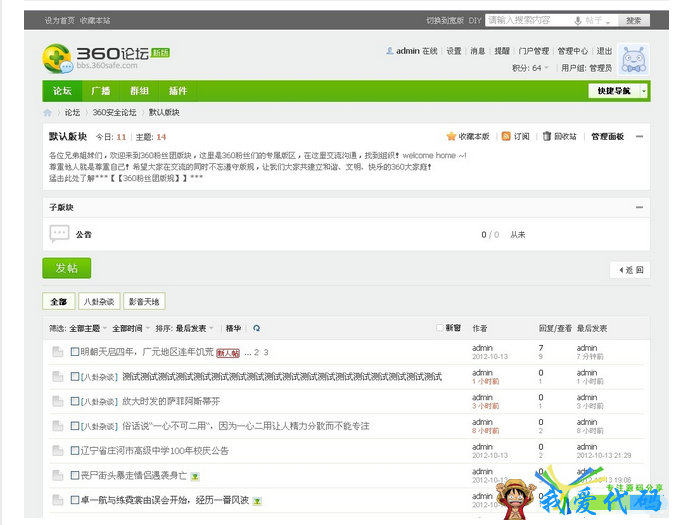Open the 全部主题 filter dropdown
This screenshot has width=679, height=525.
point(88,328)
